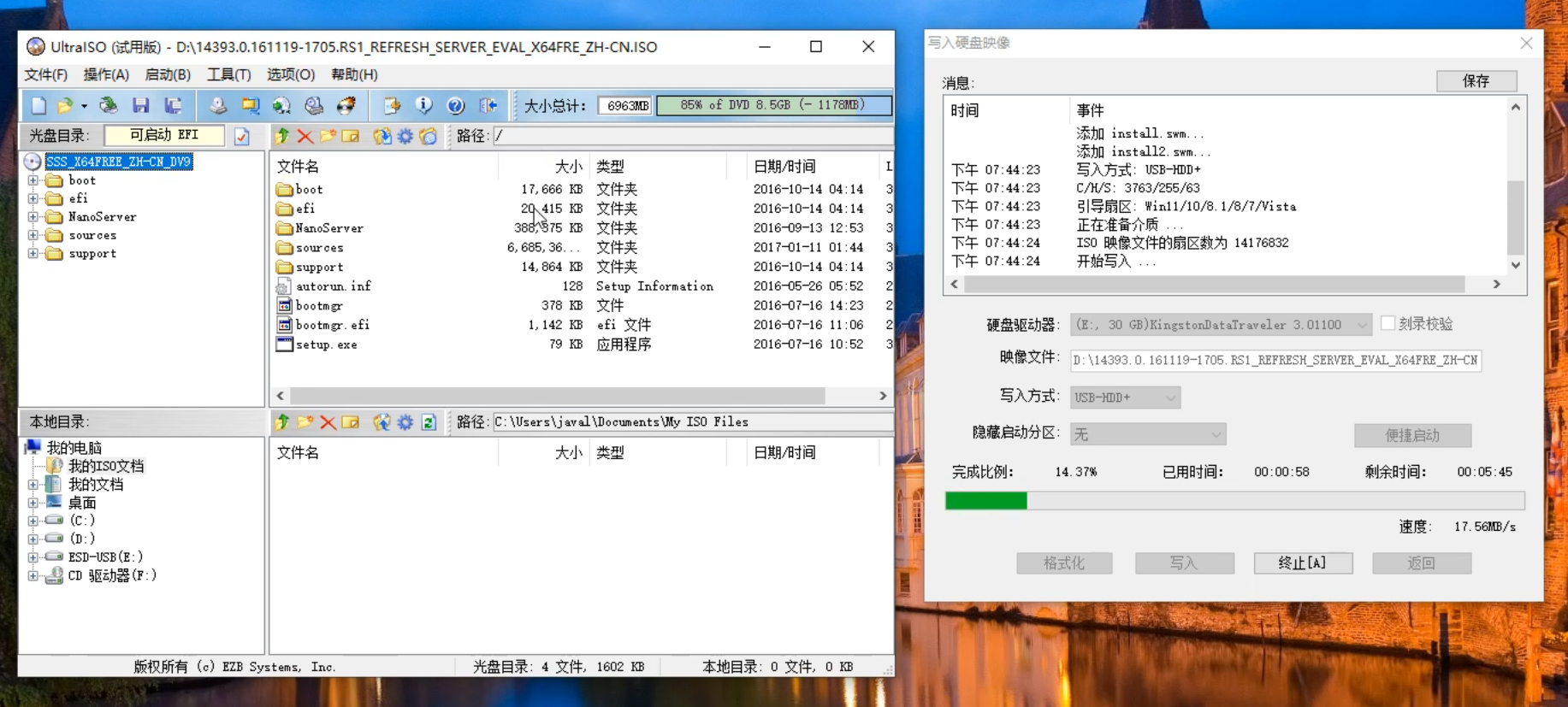This screenshot has width=1568, height=707.
Task: Expand the ESD-USB(E:) drive node
Action: pyautogui.click(x=33, y=557)
